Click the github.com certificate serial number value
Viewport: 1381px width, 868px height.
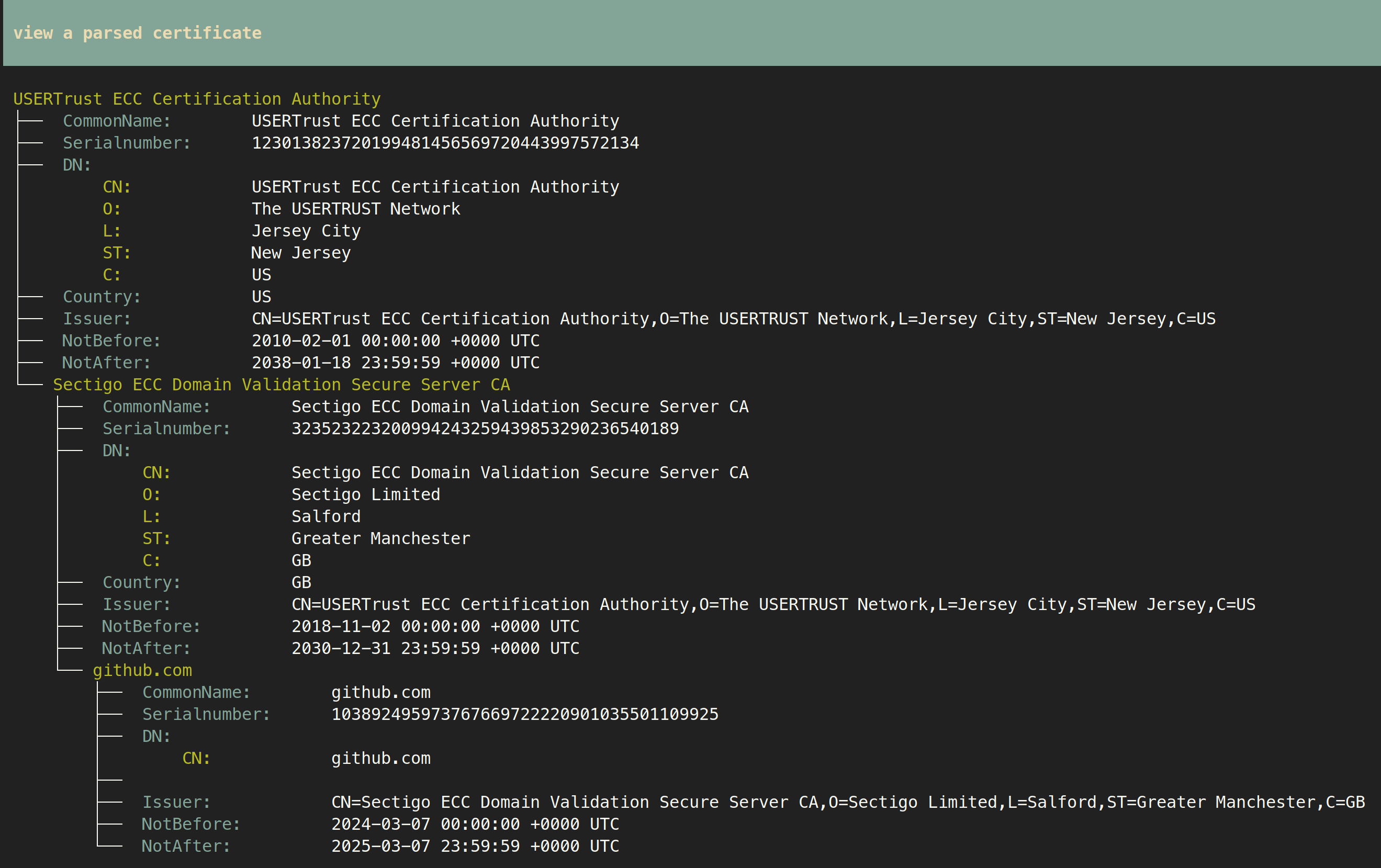524,714
